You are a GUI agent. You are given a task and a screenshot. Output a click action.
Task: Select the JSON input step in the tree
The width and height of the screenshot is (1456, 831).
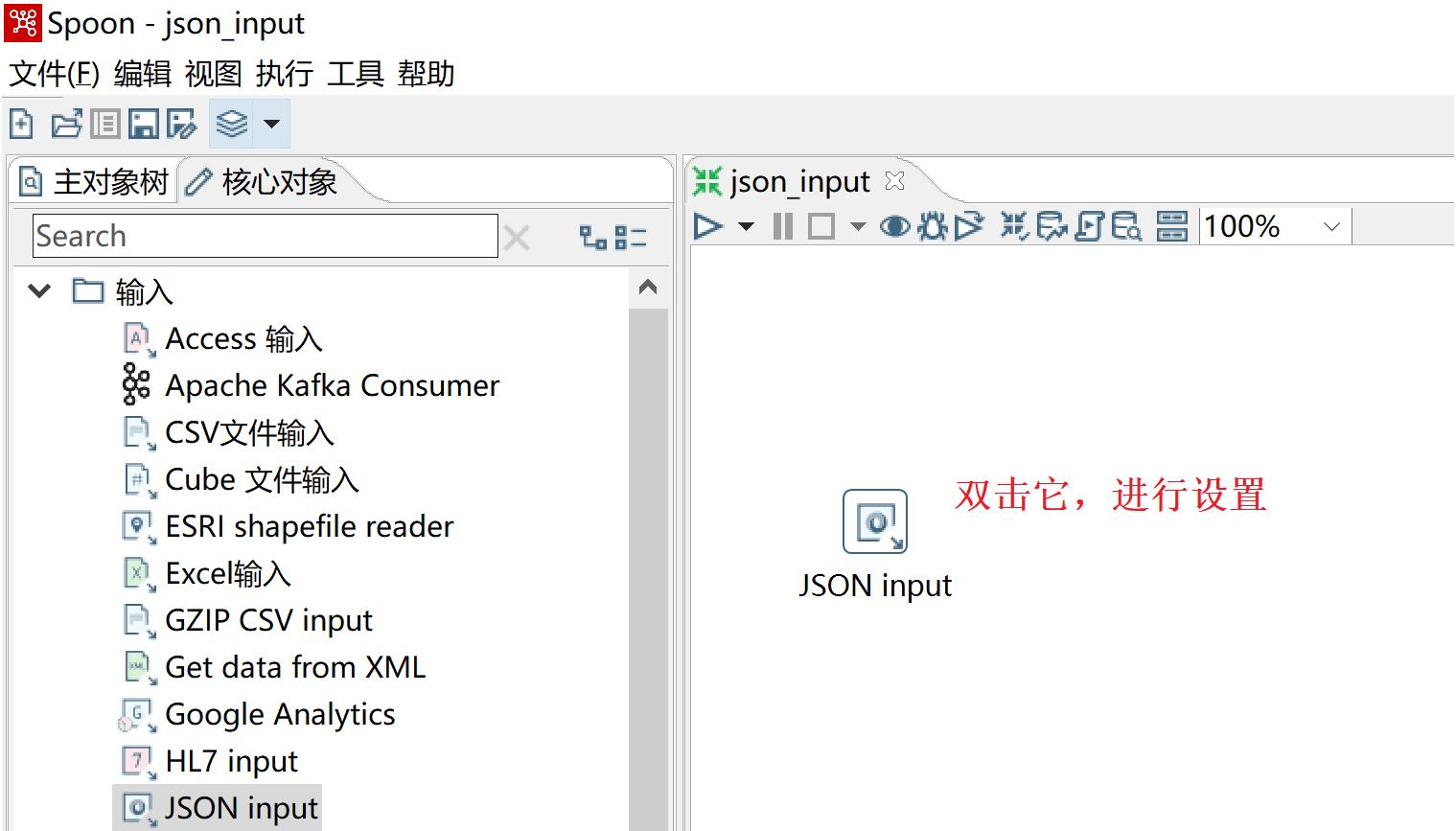241,808
